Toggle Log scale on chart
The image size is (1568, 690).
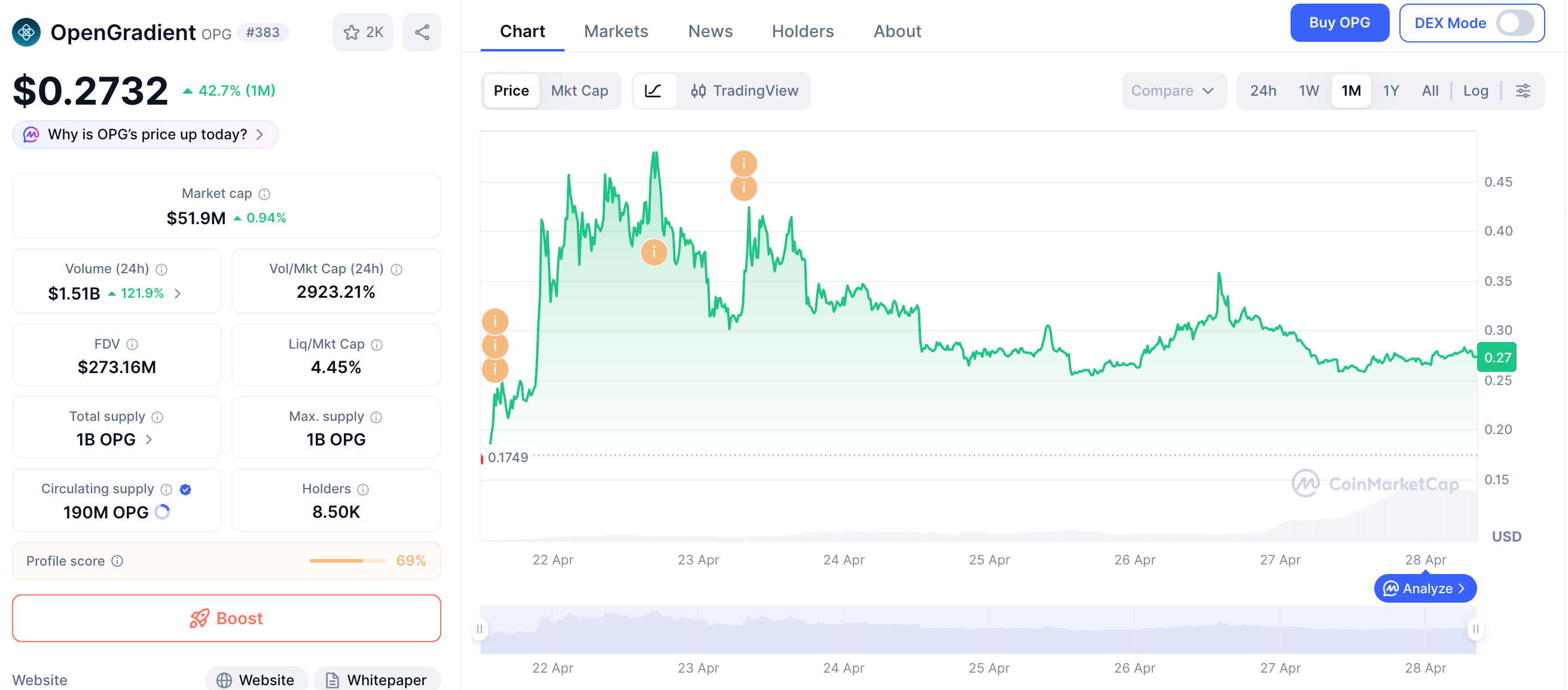[1475, 91]
